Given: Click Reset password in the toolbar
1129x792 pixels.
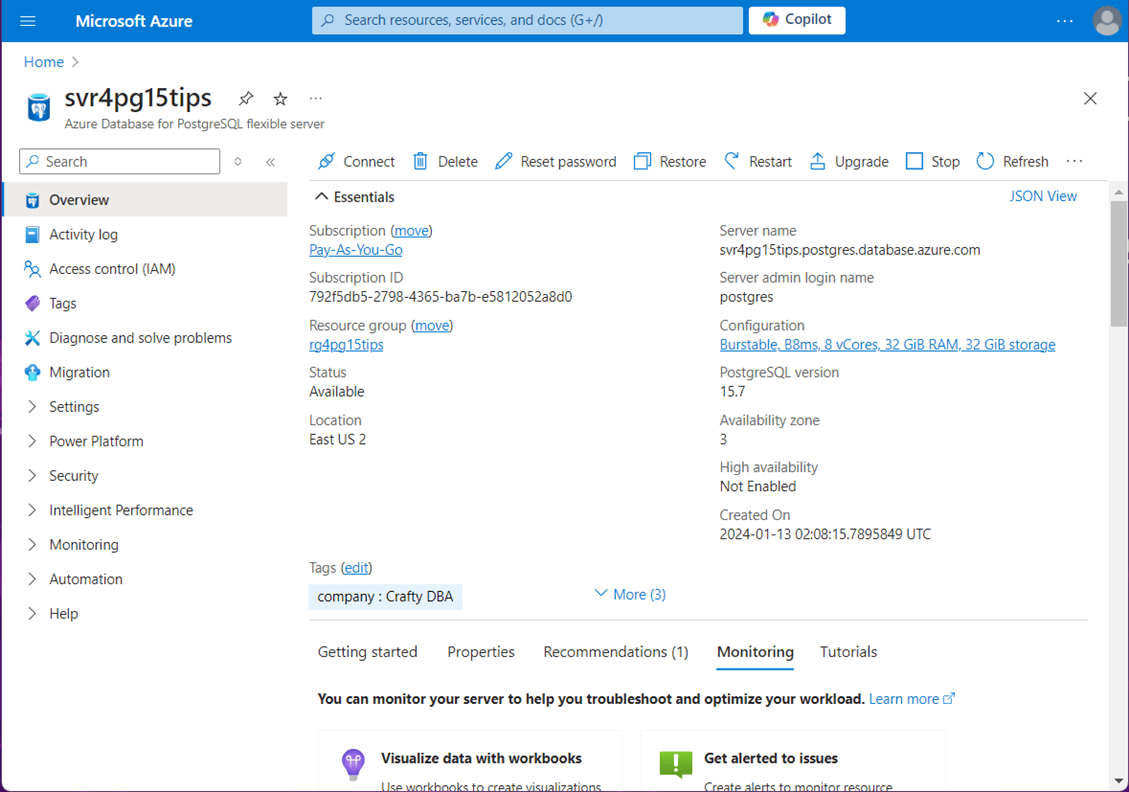Looking at the screenshot, I should [556, 161].
